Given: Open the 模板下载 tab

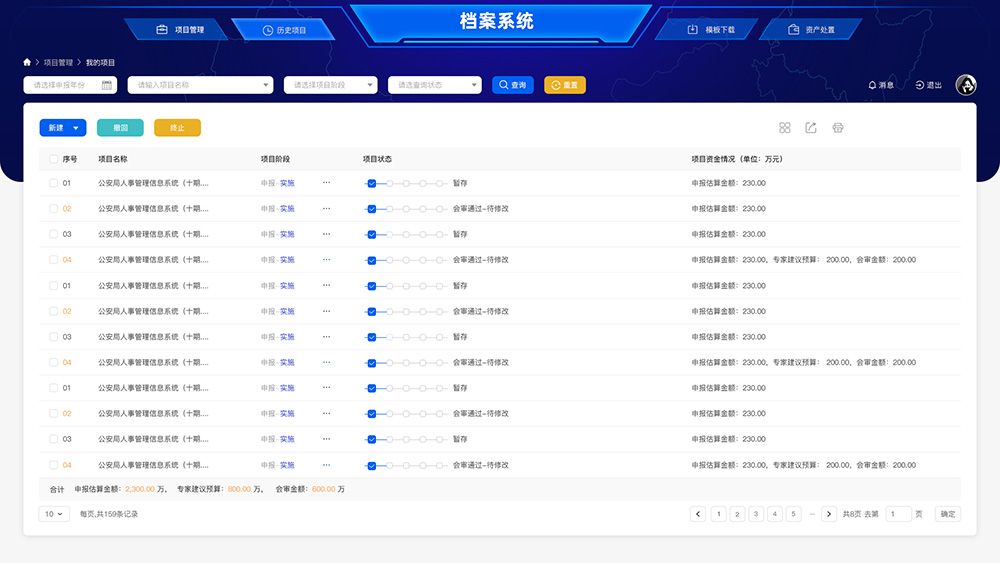Looking at the screenshot, I should point(711,30).
